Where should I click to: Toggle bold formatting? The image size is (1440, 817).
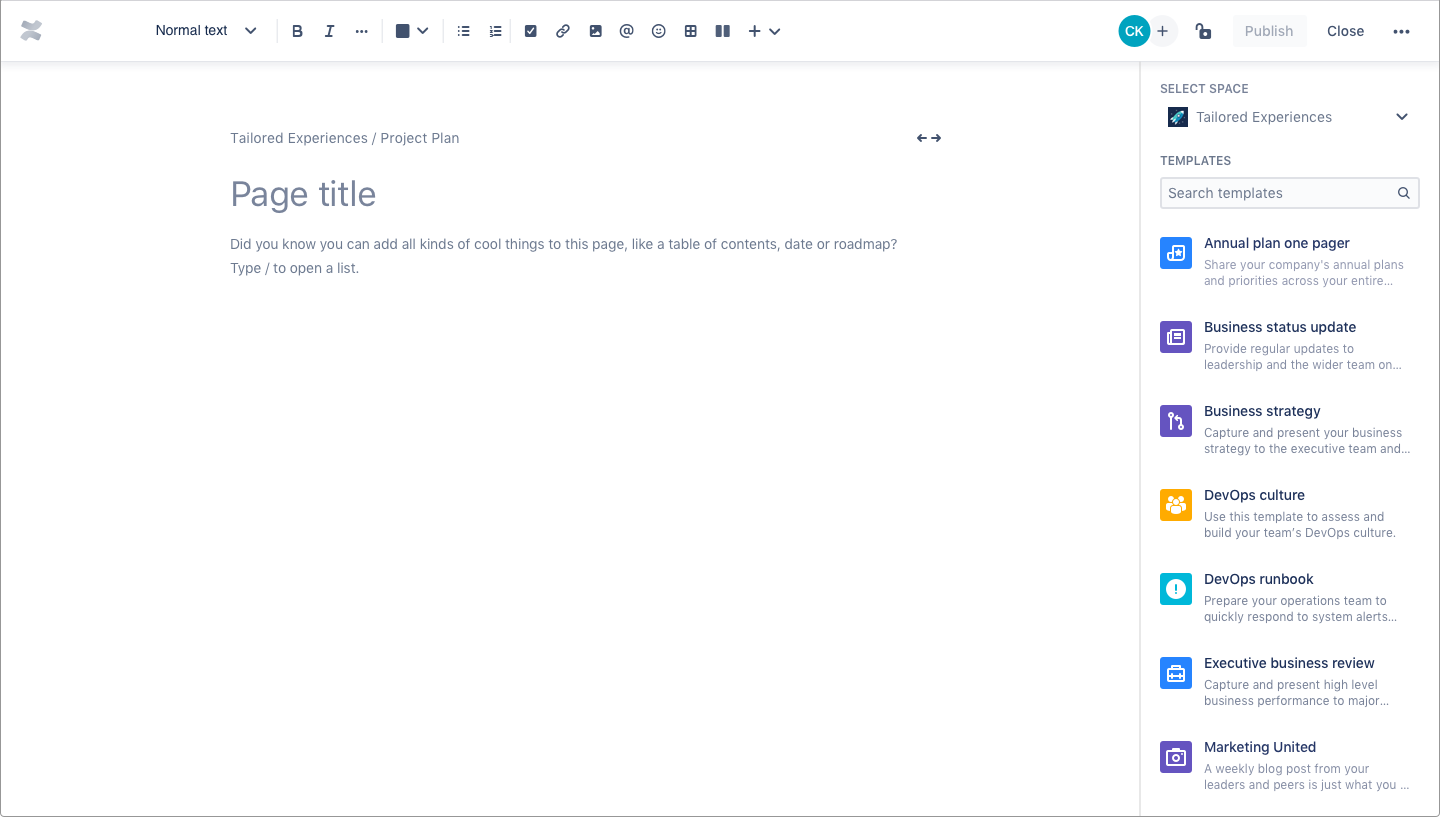coord(297,30)
